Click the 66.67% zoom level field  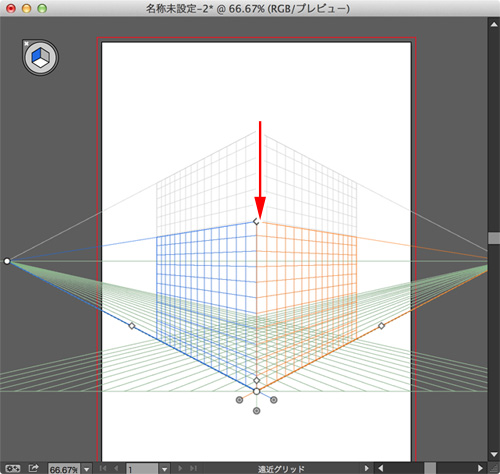(64, 469)
